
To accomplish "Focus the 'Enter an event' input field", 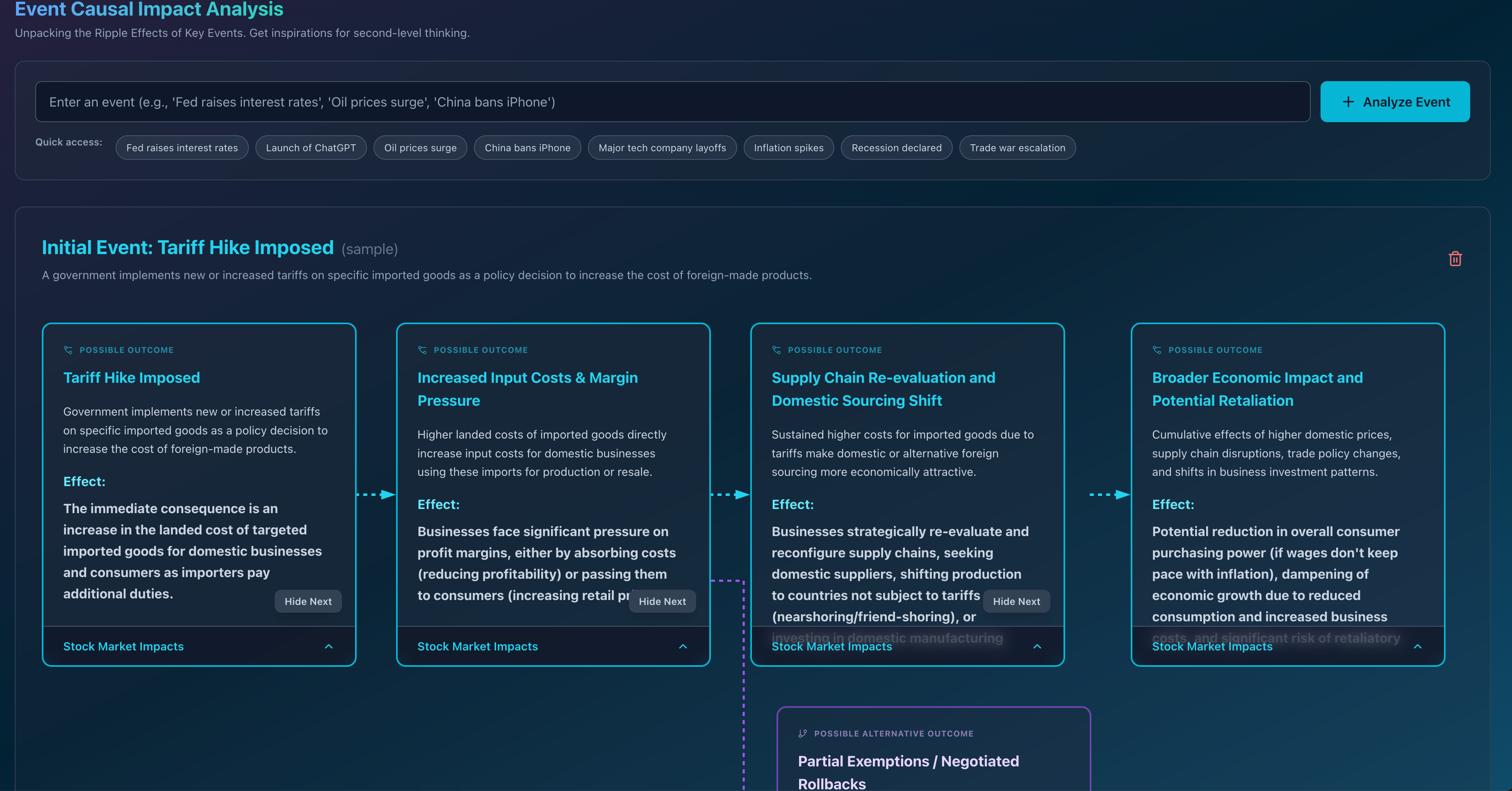I will tap(672, 102).
